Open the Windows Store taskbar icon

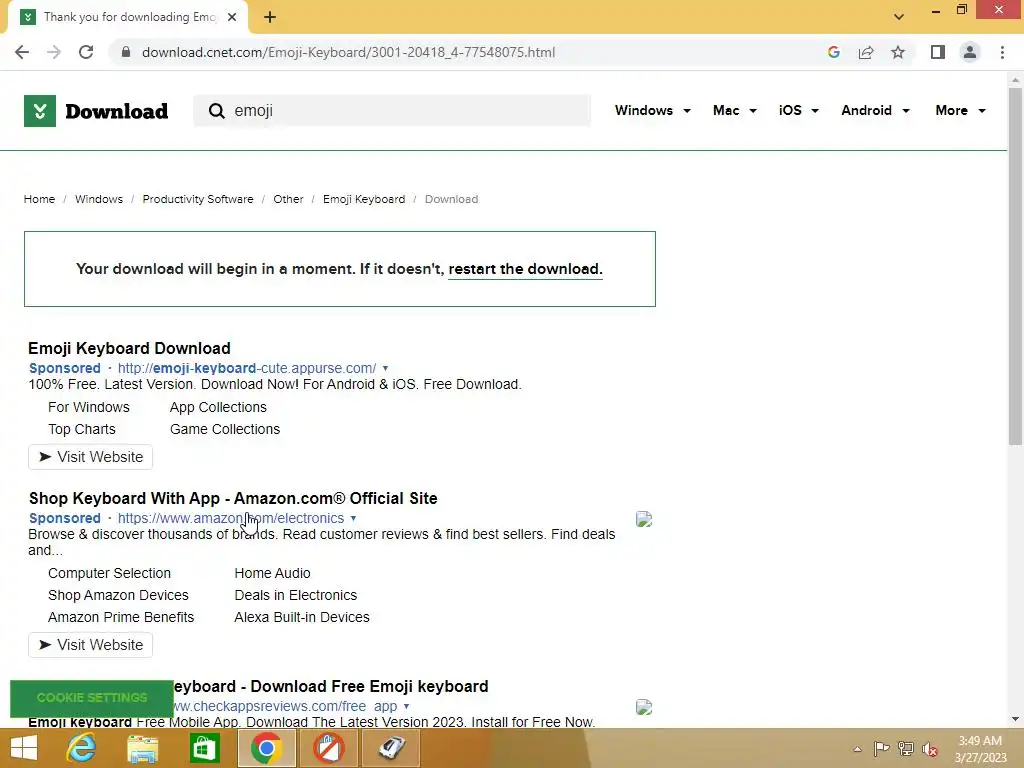[x=204, y=748]
